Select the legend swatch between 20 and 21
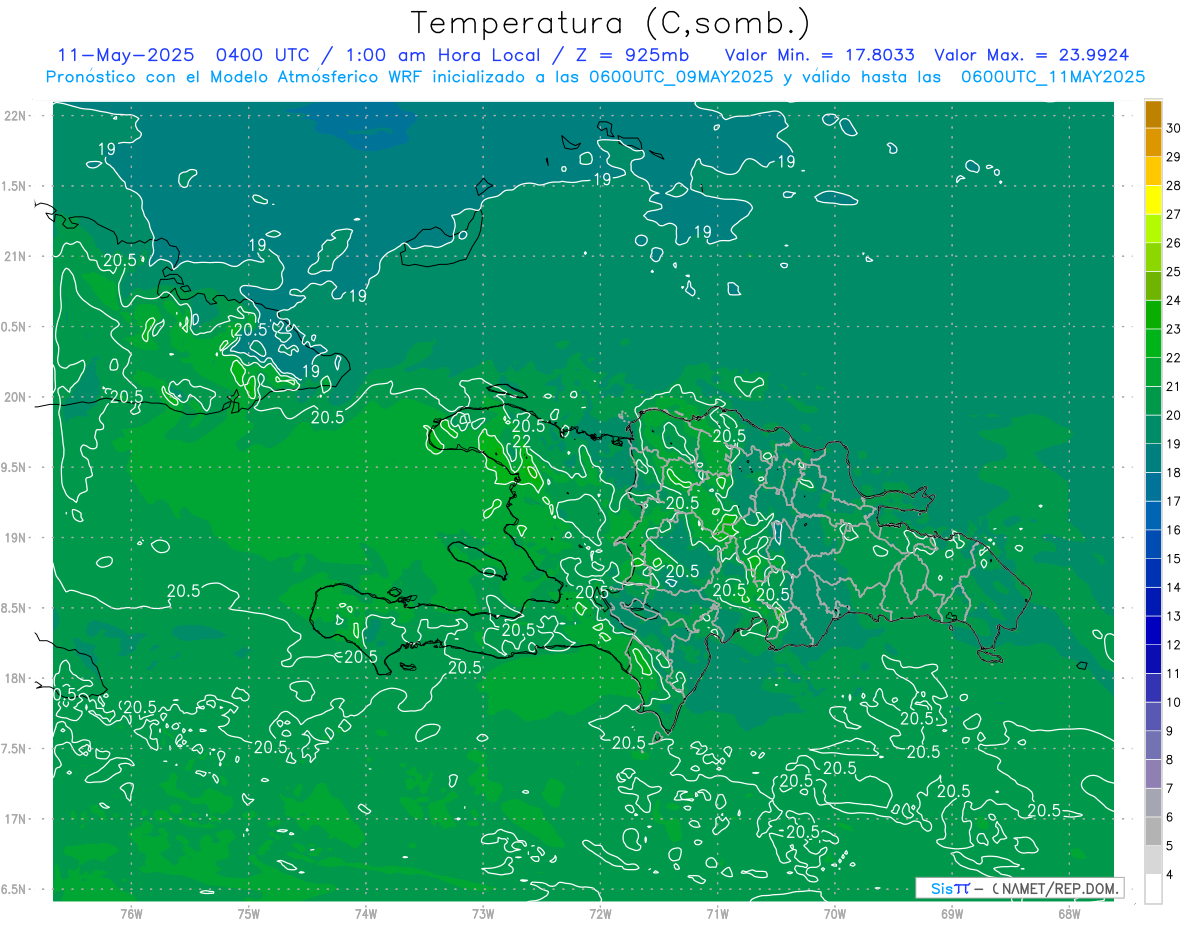1200x927 pixels. [x=1153, y=401]
